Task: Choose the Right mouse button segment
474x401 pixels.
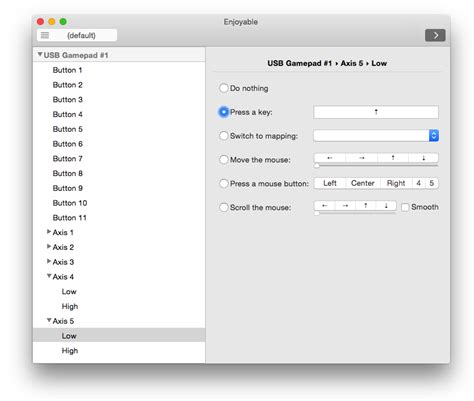Action: pos(396,183)
